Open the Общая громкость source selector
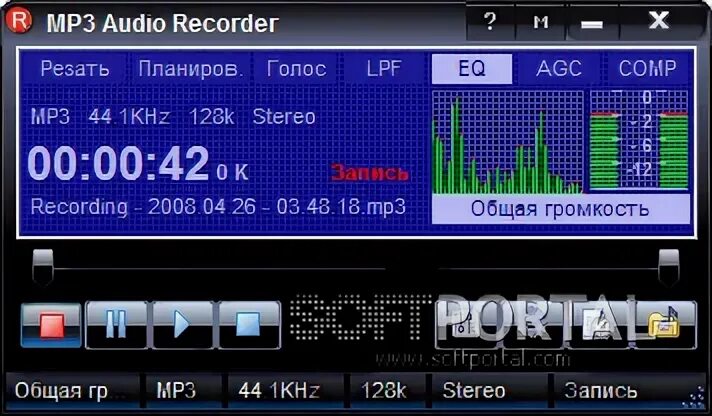The height and width of the screenshot is (416, 712). coord(560,209)
